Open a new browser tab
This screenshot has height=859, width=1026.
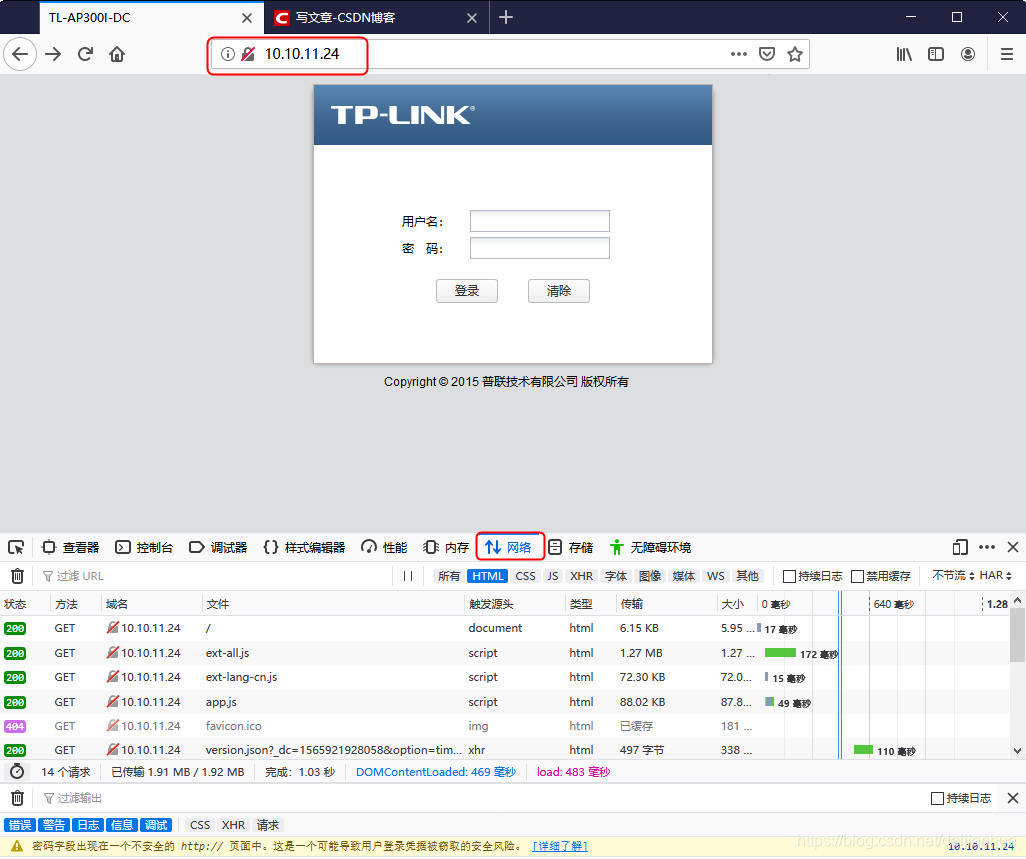506,17
